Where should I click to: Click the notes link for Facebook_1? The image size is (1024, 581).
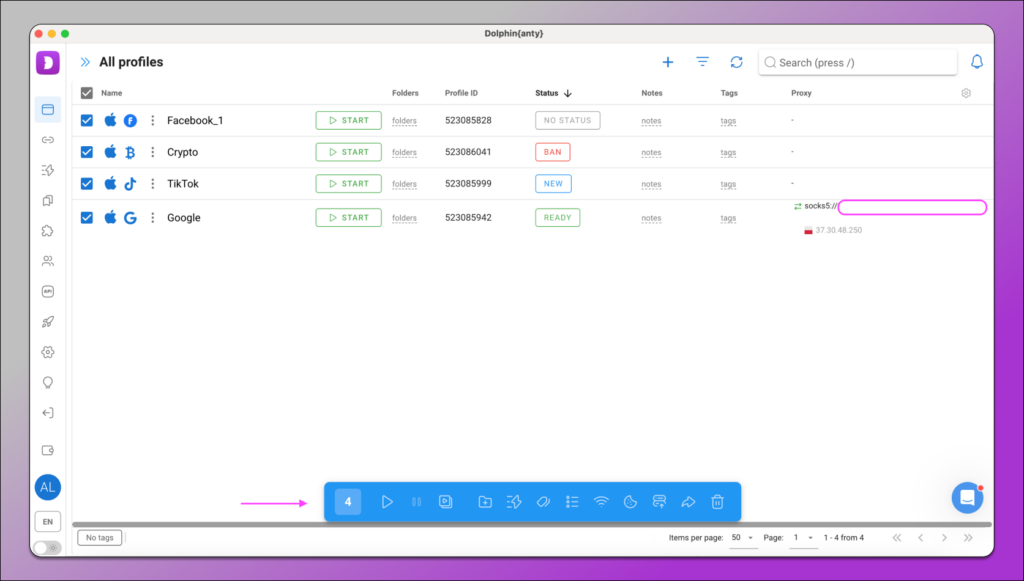[x=651, y=121]
